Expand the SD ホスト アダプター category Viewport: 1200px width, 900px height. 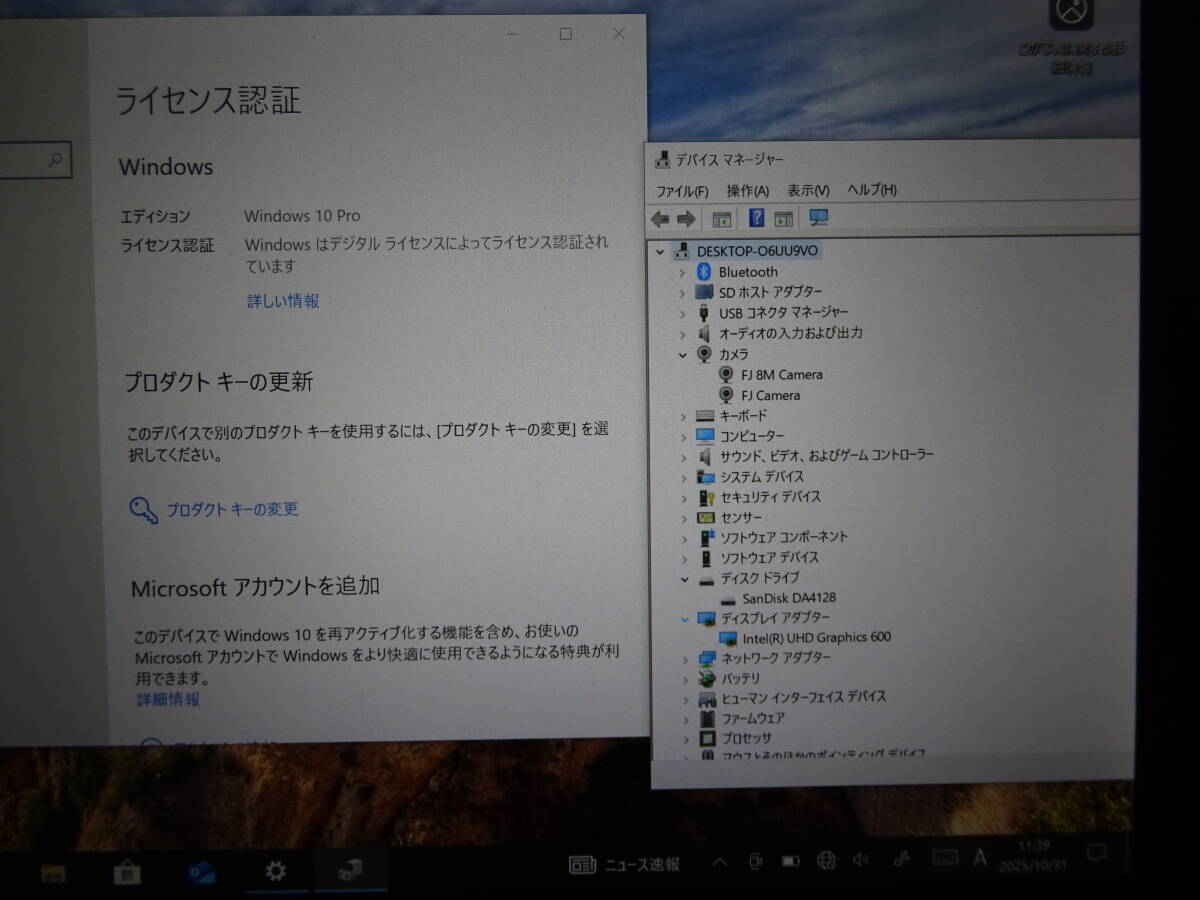[683, 292]
